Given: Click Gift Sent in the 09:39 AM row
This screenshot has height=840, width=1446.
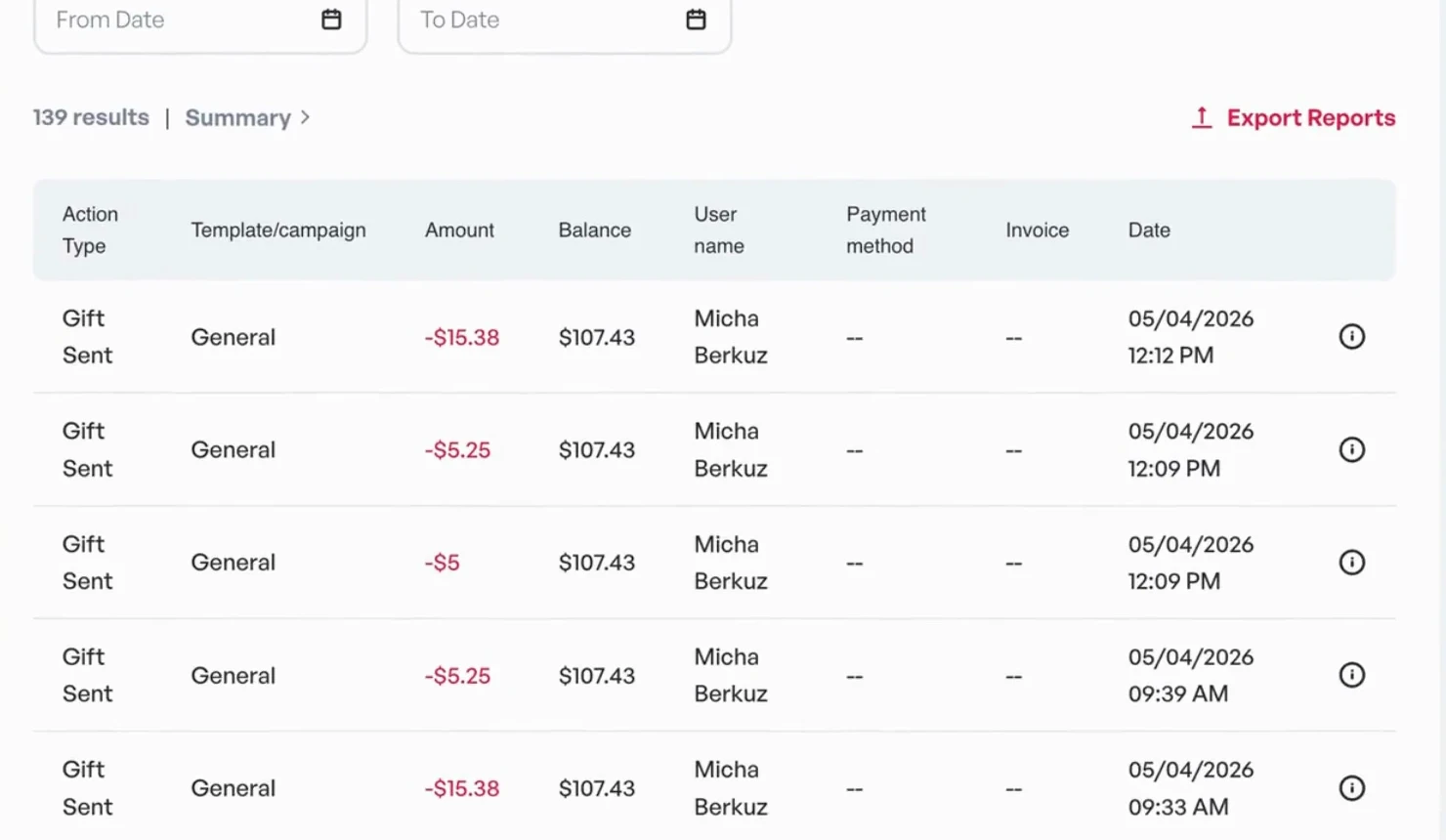Looking at the screenshot, I should coord(87,675).
